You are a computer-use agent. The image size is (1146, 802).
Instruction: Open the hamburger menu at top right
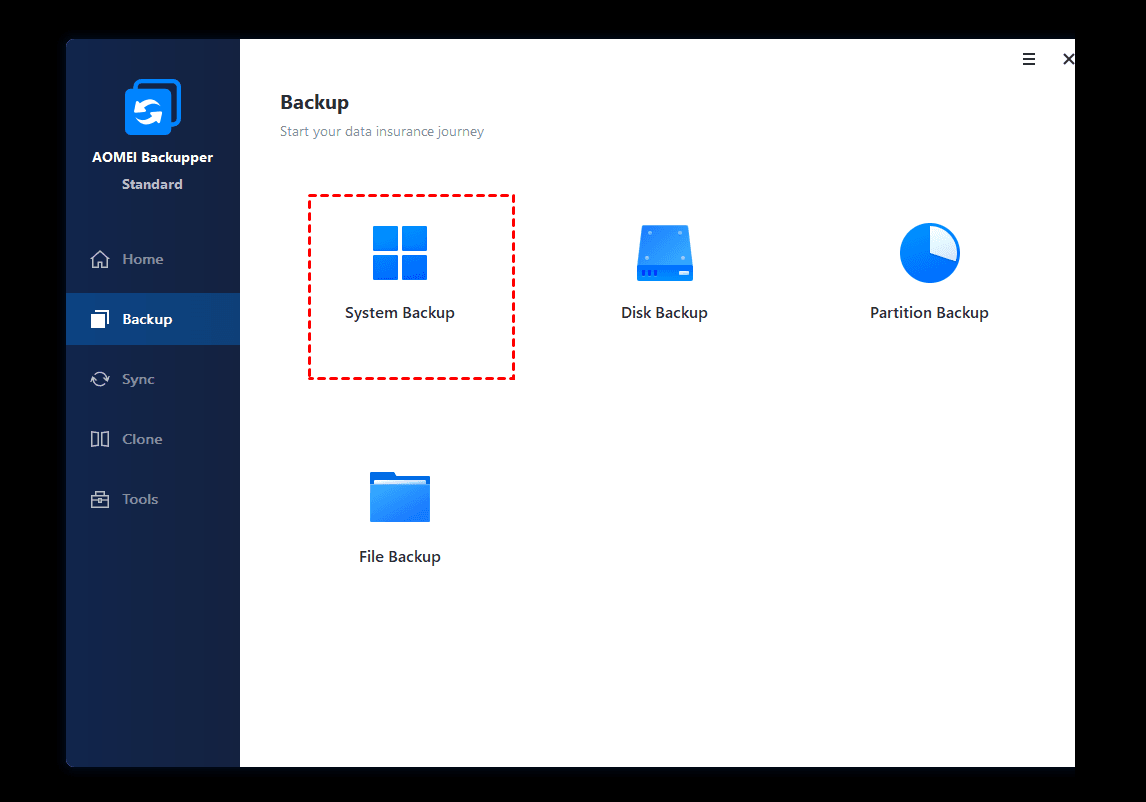coord(1028,60)
